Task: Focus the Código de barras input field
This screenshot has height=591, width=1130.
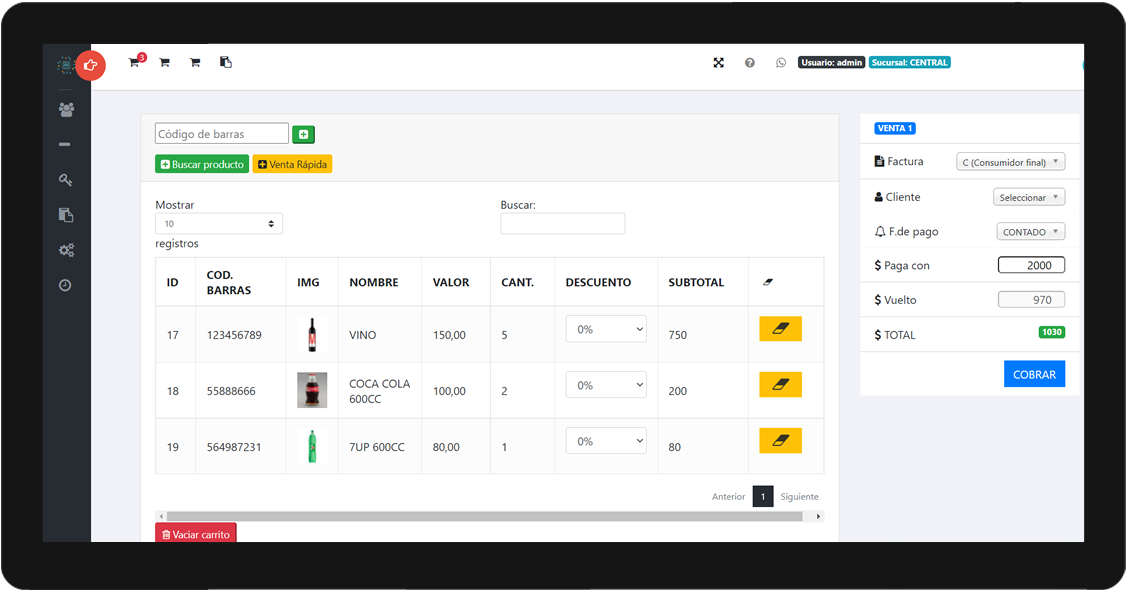Action: [x=222, y=134]
